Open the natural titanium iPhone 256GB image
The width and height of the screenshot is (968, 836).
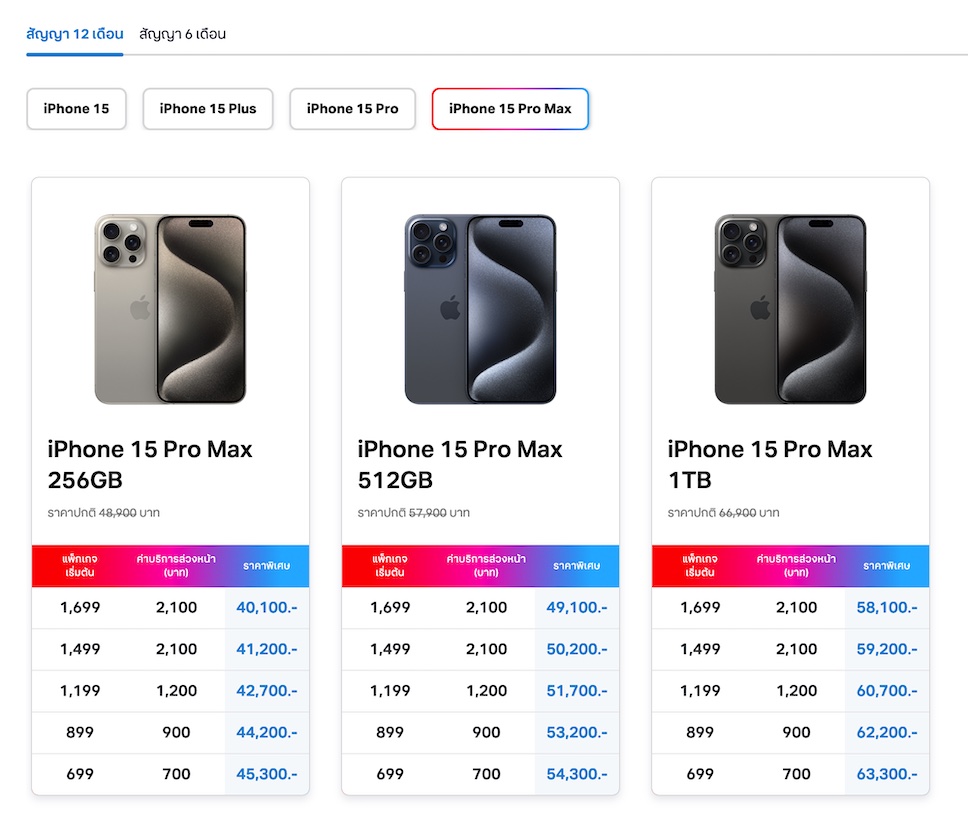click(x=170, y=309)
